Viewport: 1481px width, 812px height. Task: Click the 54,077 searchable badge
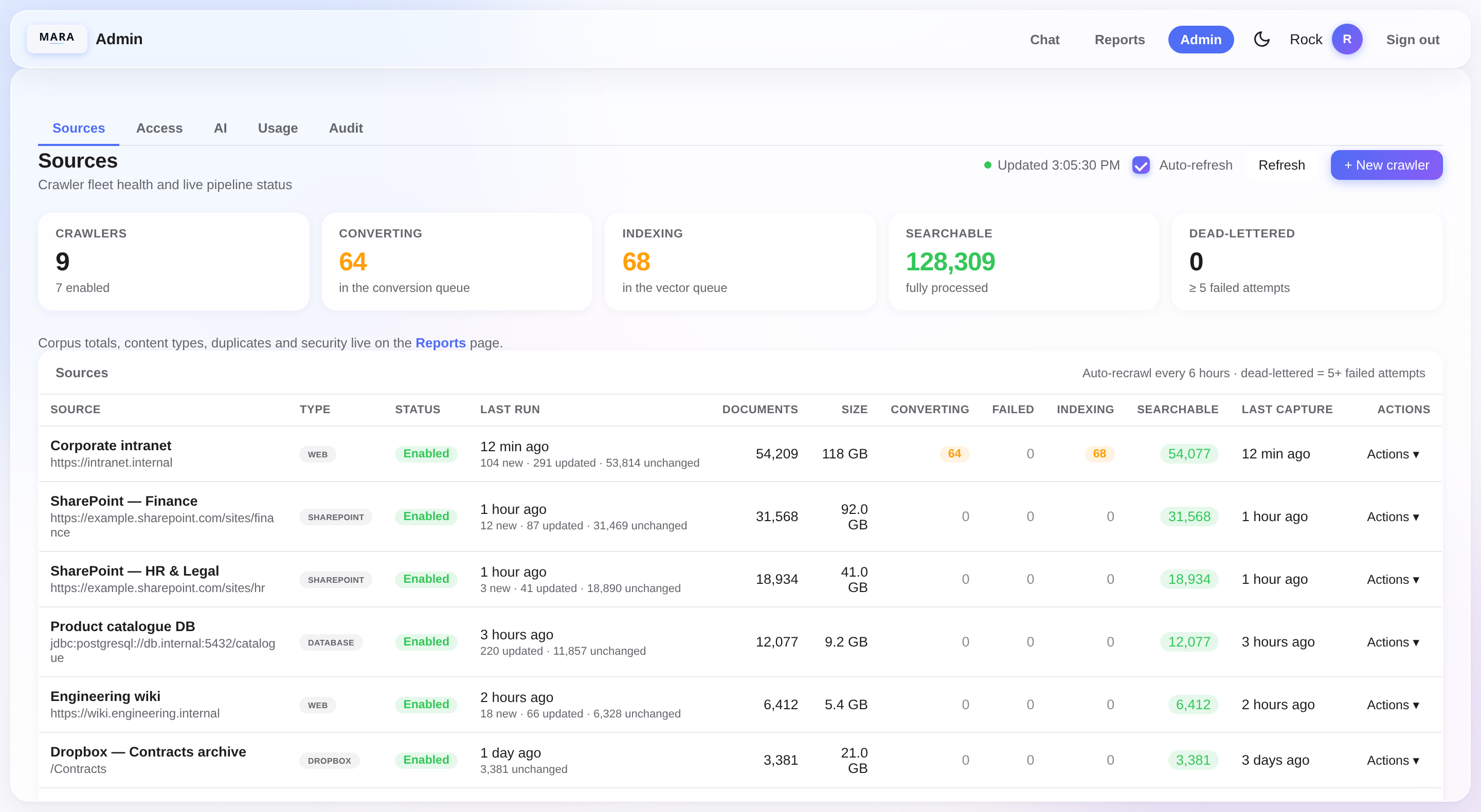pyautogui.click(x=1189, y=454)
